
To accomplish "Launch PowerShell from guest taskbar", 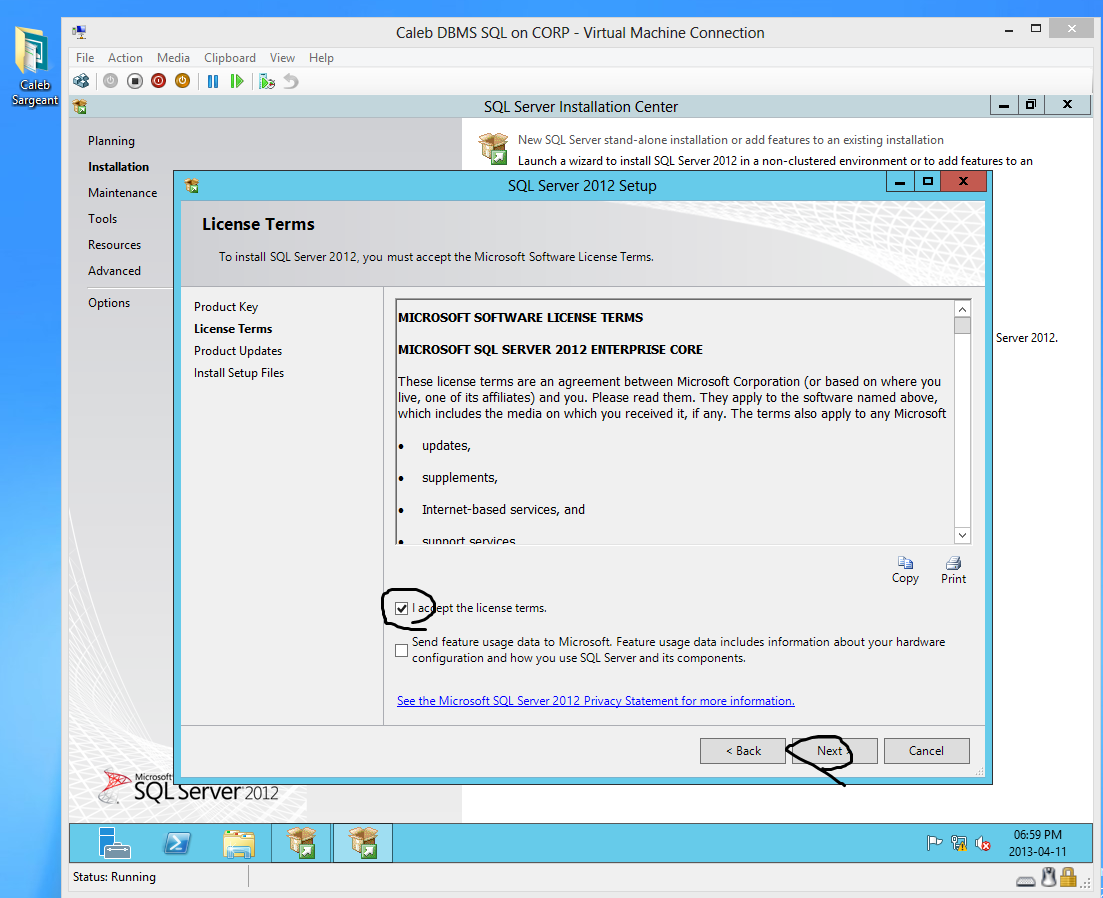I will point(177,842).
